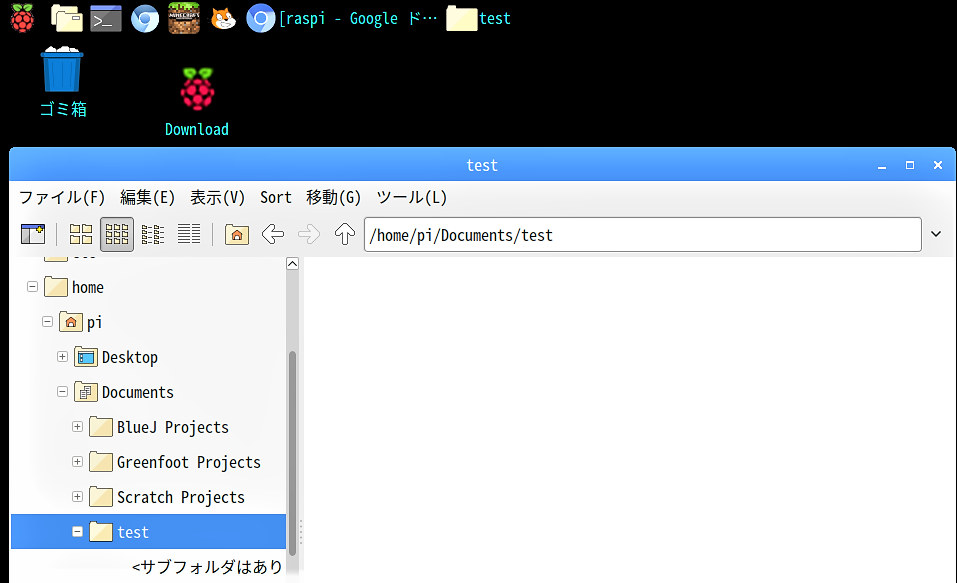Launch Minecraft Pi from the taskbar
Screen dimensions: 957x583
pyautogui.click(x=184, y=18)
